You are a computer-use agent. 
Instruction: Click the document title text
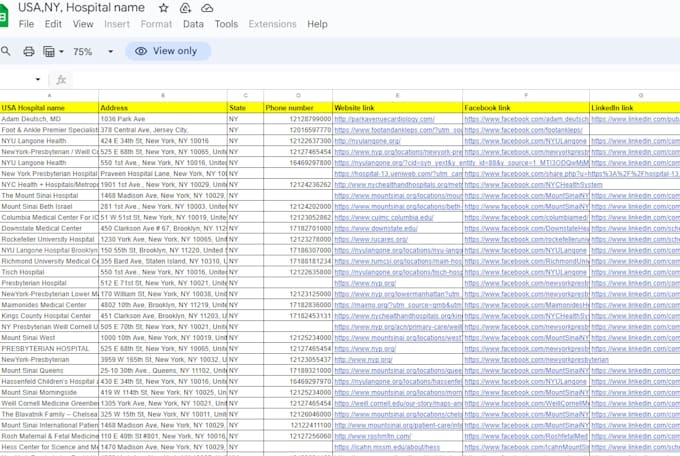click(81, 8)
